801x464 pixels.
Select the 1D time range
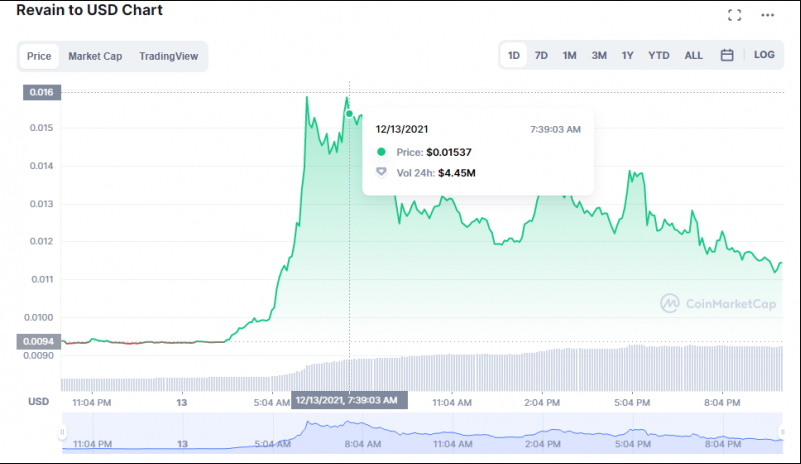(x=513, y=55)
